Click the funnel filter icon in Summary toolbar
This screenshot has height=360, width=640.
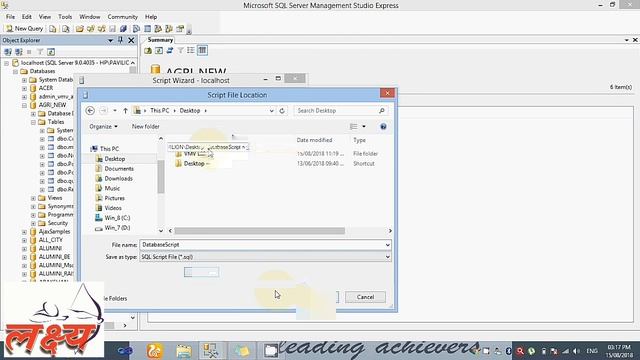pos(180,50)
